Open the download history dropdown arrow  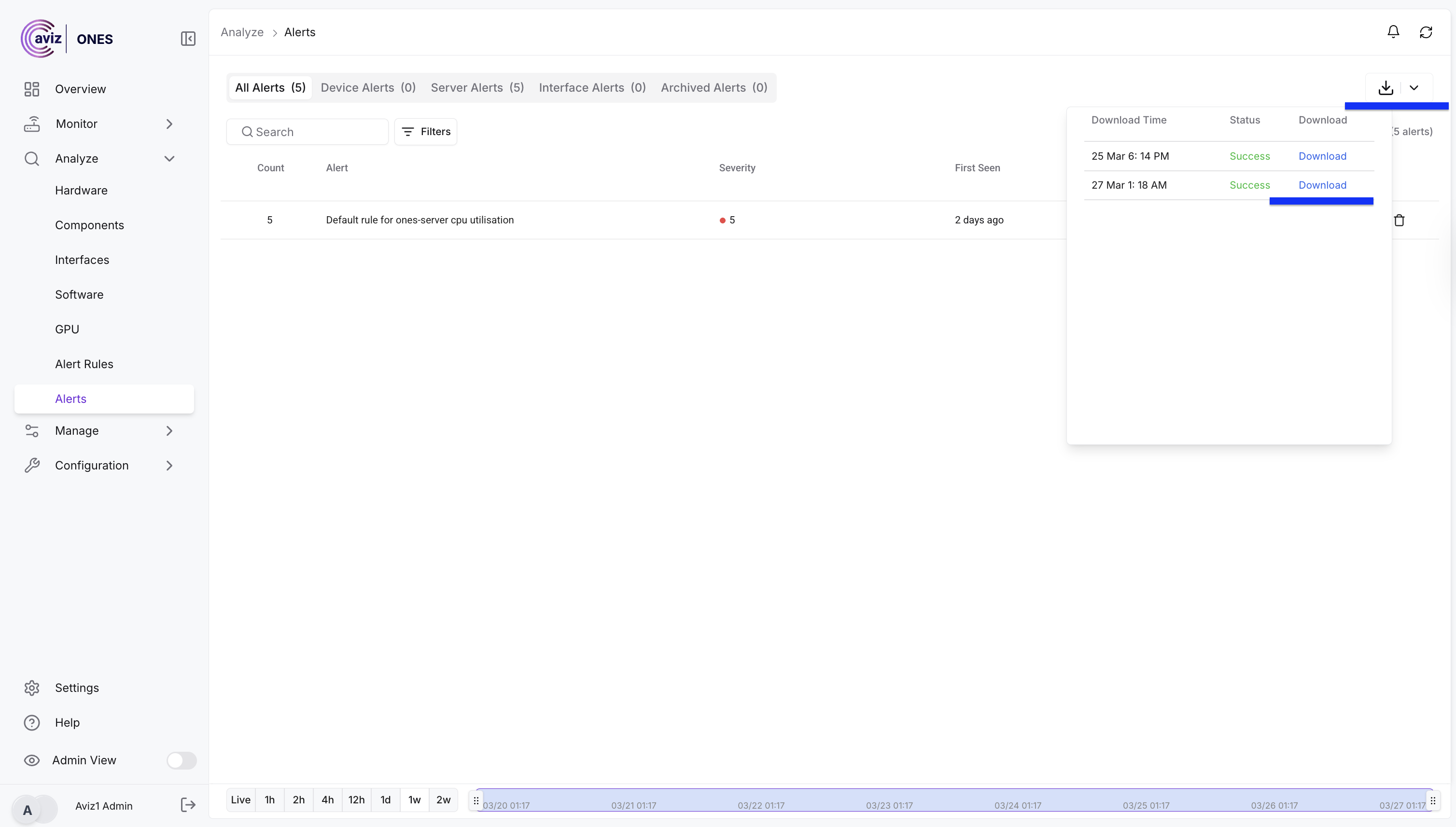(x=1414, y=87)
